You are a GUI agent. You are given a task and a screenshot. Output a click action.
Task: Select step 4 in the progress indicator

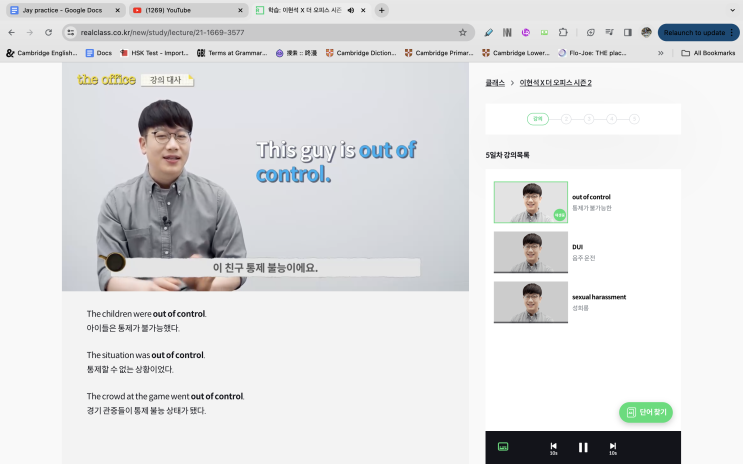click(611, 119)
